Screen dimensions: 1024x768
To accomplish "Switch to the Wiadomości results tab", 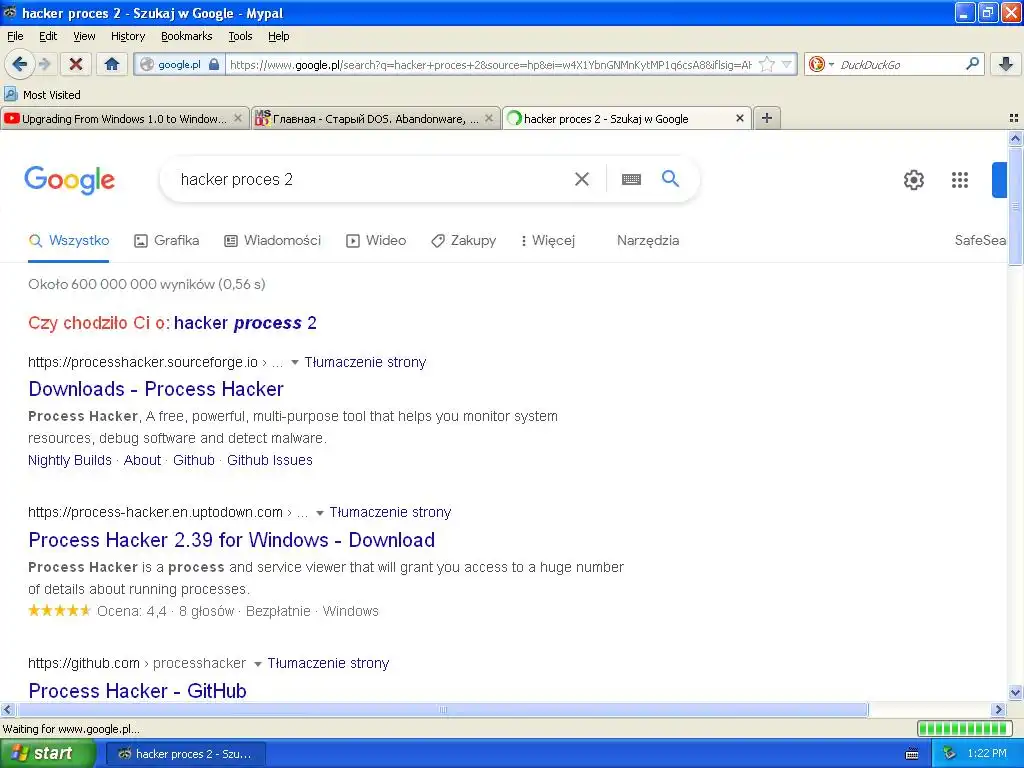I will [x=272, y=240].
